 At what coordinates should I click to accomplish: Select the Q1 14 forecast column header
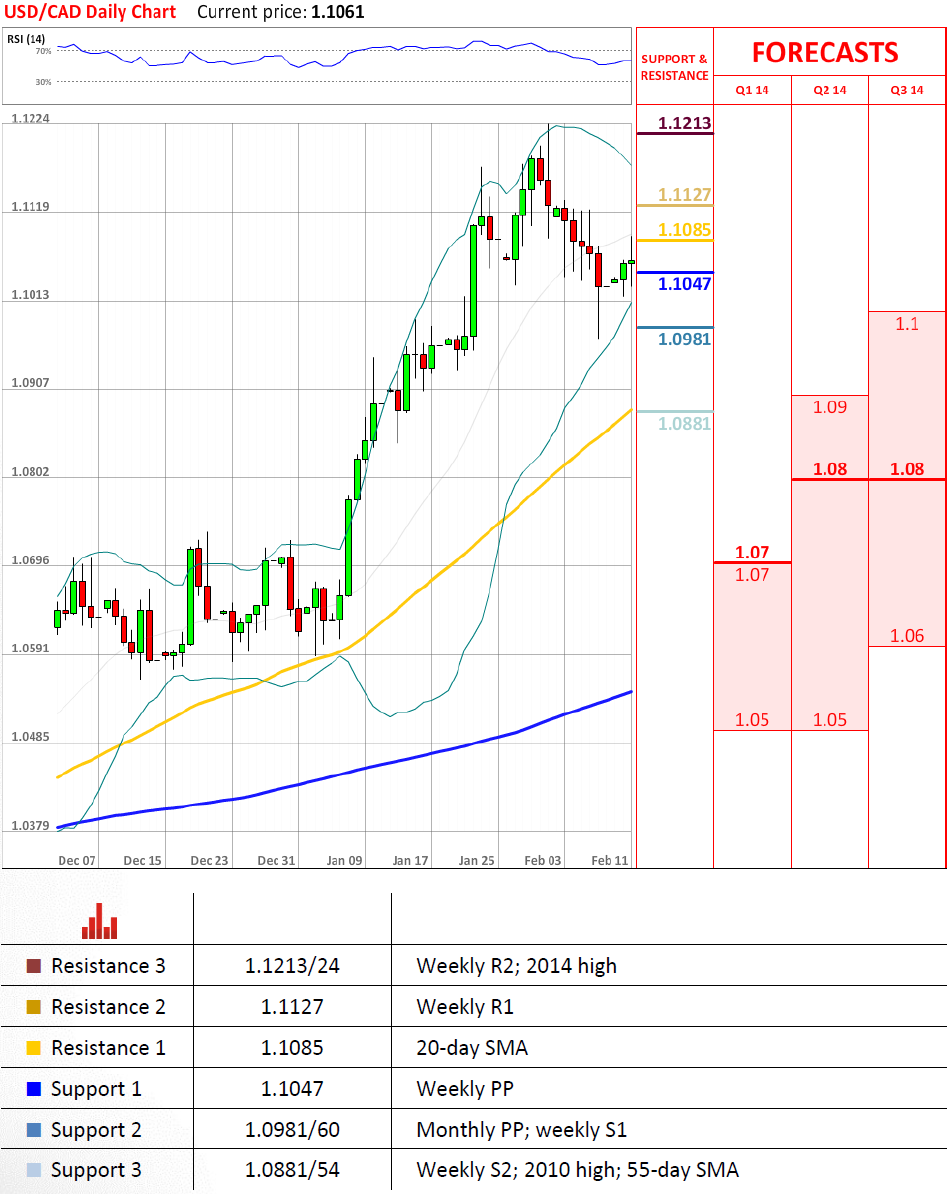[x=752, y=90]
